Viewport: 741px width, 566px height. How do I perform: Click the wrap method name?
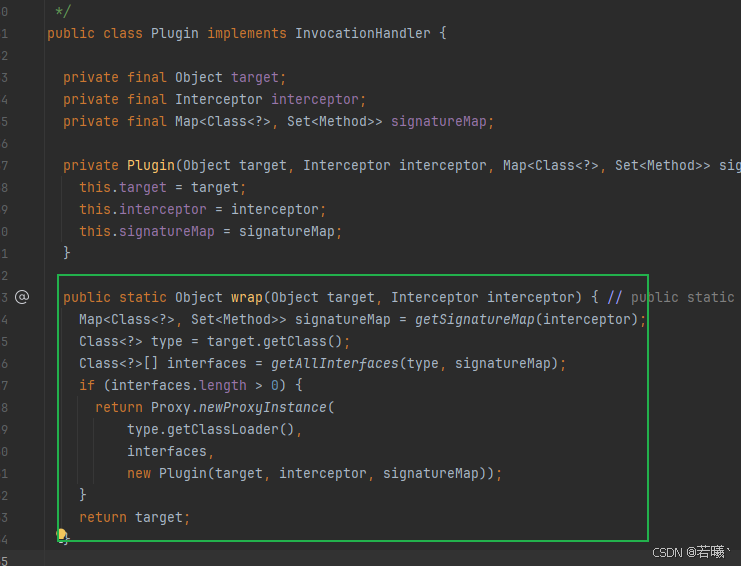point(247,297)
